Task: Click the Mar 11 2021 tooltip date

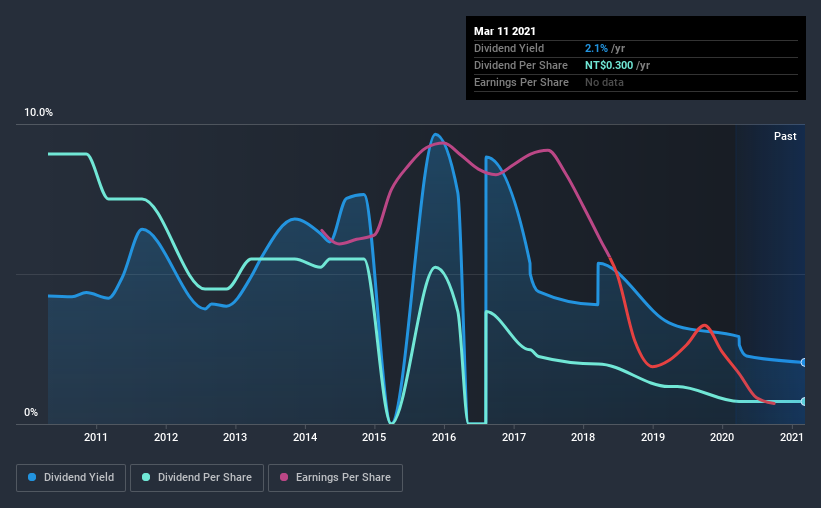Action: pyautogui.click(x=505, y=31)
